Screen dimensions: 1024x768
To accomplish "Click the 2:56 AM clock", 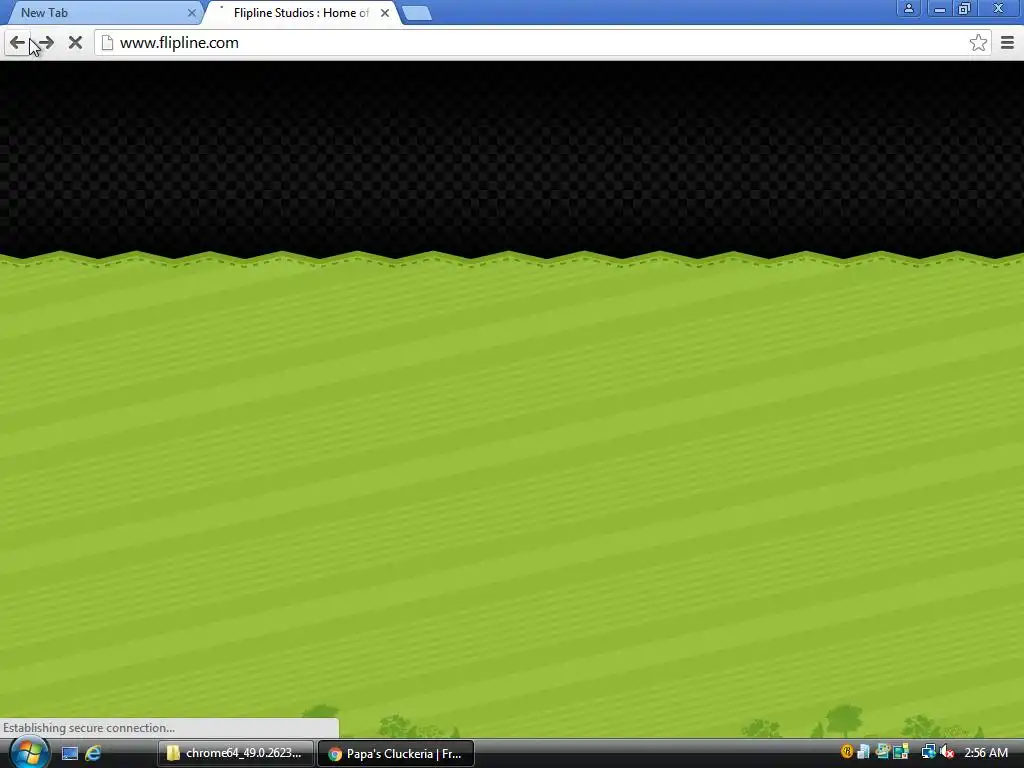I will click(x=985, y=753).
